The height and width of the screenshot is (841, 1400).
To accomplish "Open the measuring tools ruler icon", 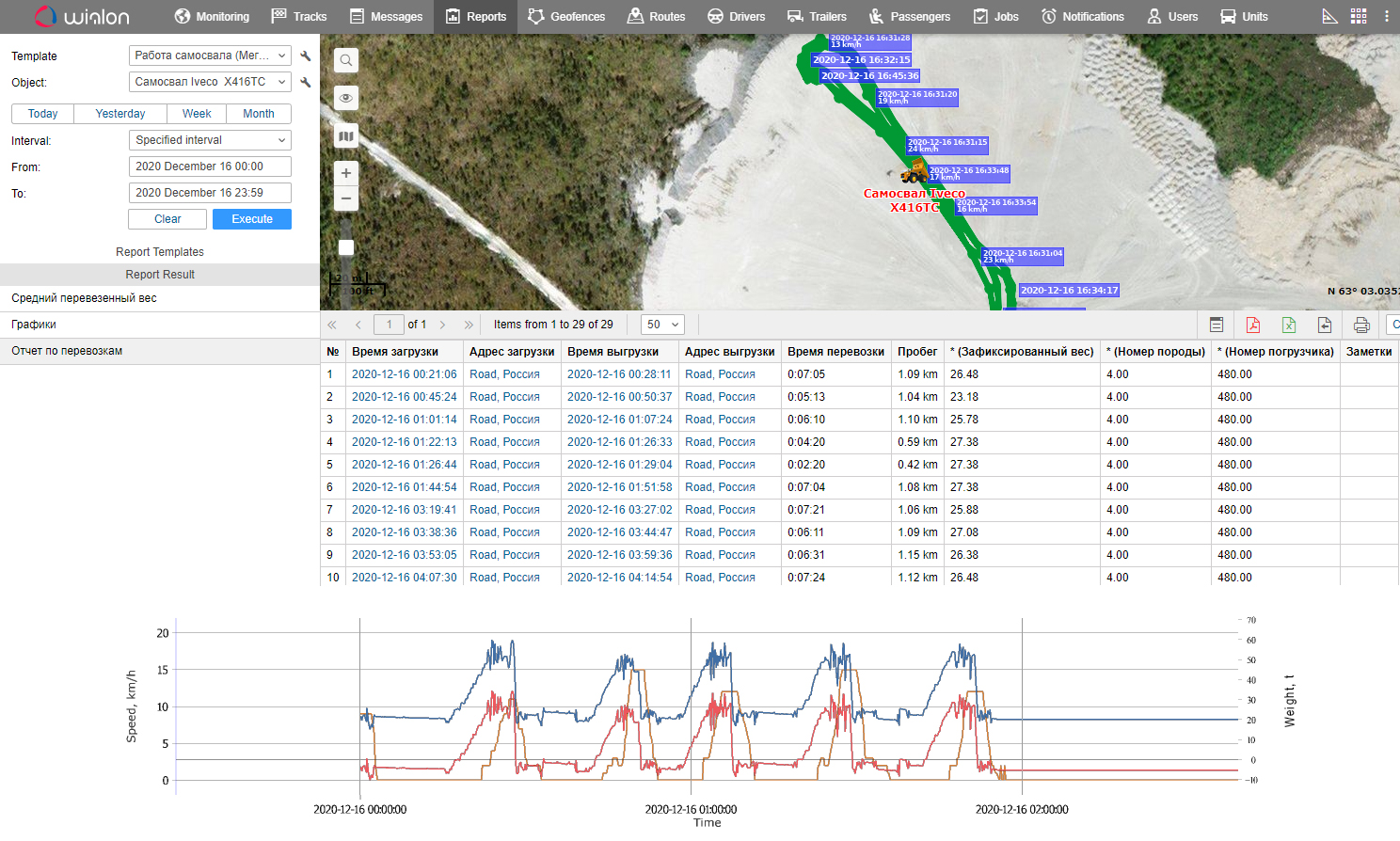I will click(1329, 16).
